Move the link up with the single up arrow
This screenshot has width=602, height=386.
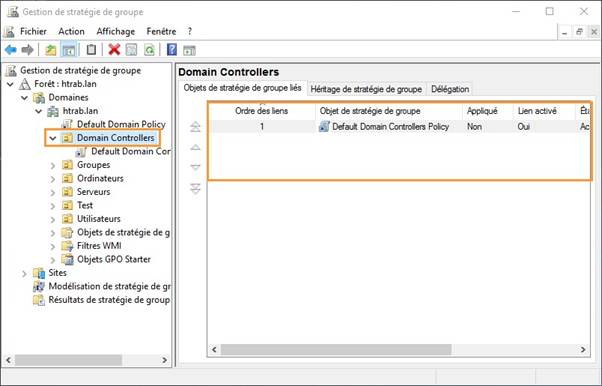pos(195,147)
